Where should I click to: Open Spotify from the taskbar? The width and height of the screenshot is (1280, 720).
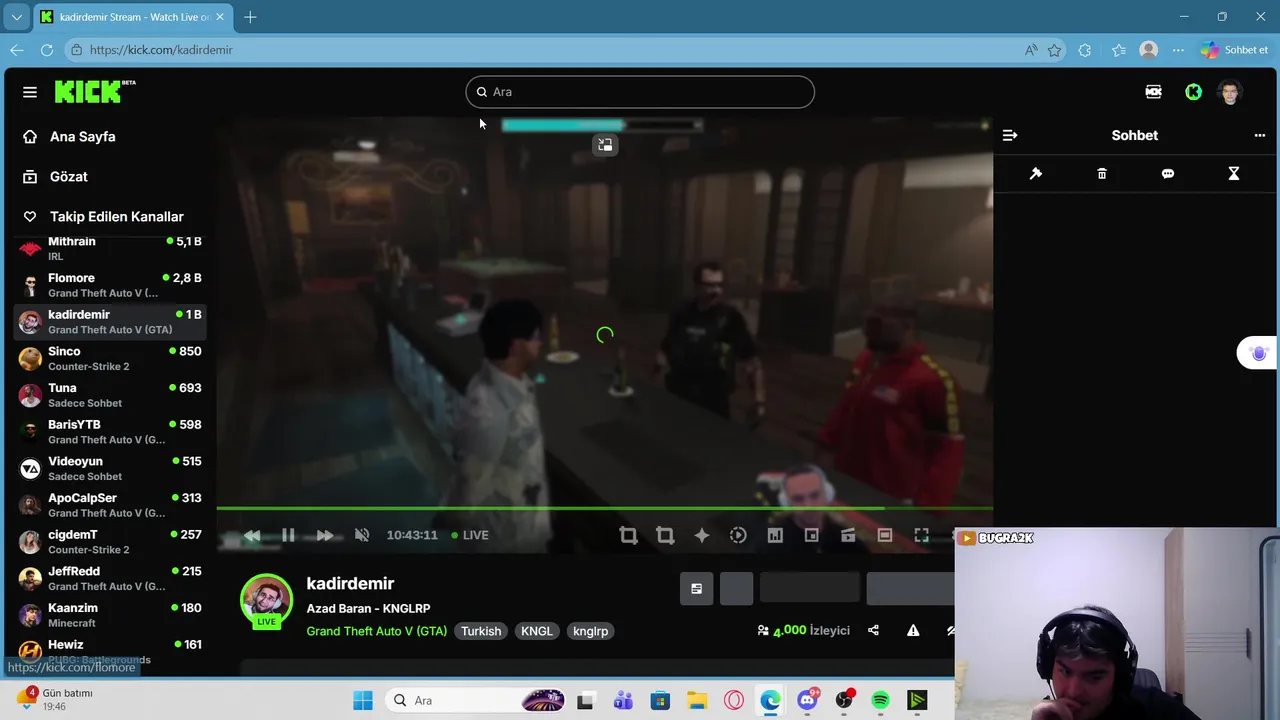coord(880,700)
